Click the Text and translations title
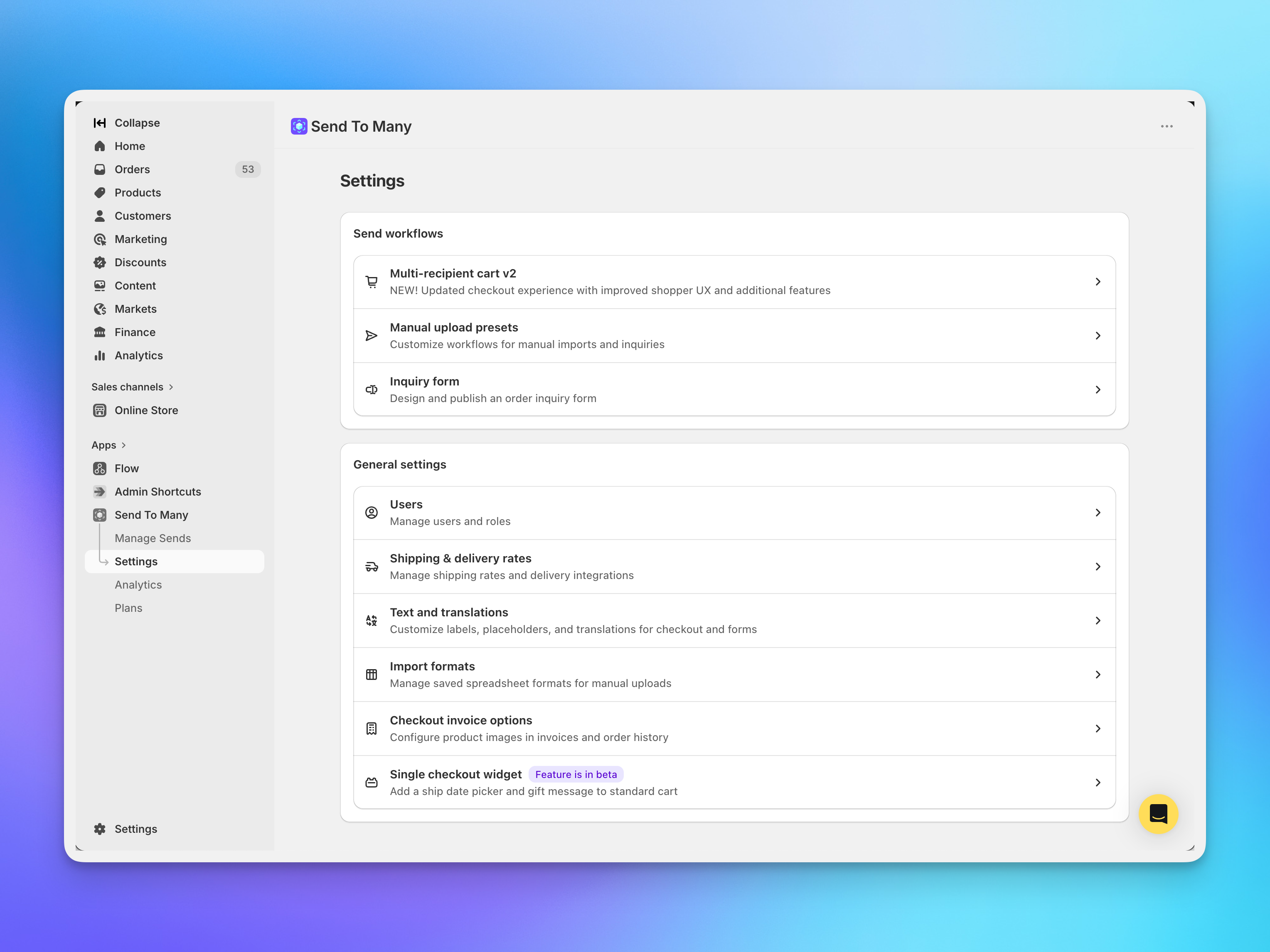Screen dimensions: 1270x952 pos(449,612)
